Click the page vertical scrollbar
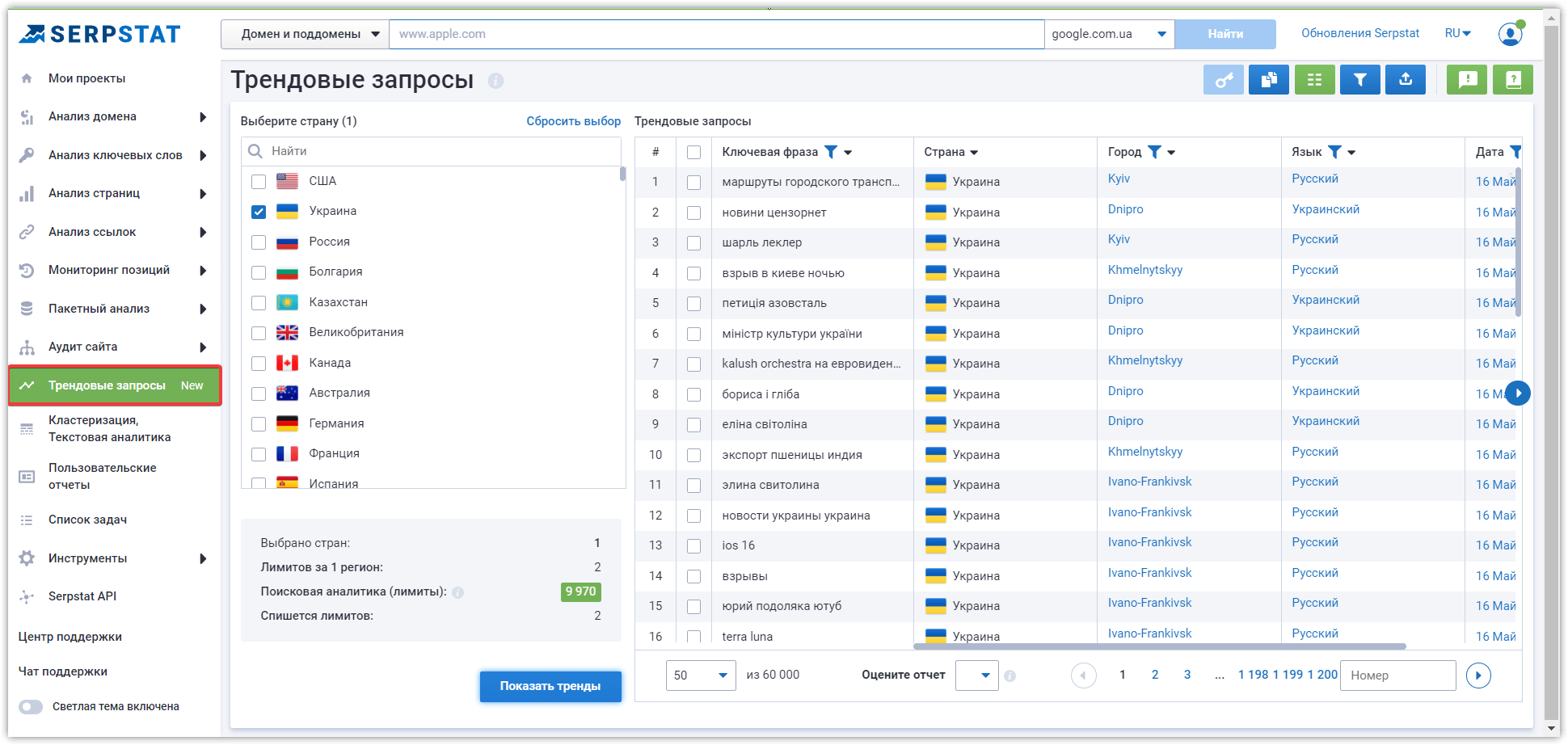Viewport: 1568px width, 745px height. point(1551,372)
